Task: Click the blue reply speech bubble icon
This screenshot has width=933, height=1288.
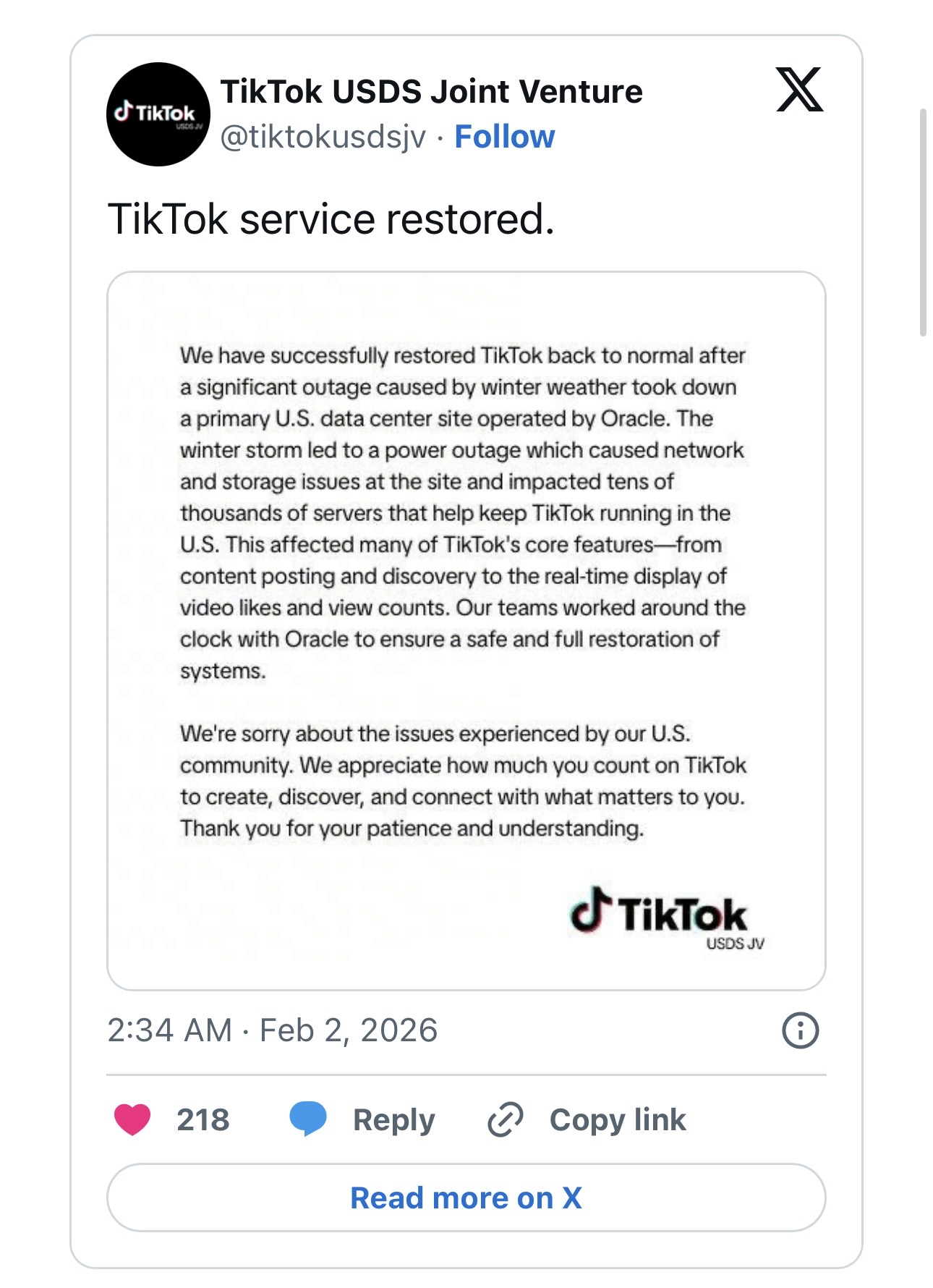Action: (308, 1119)
